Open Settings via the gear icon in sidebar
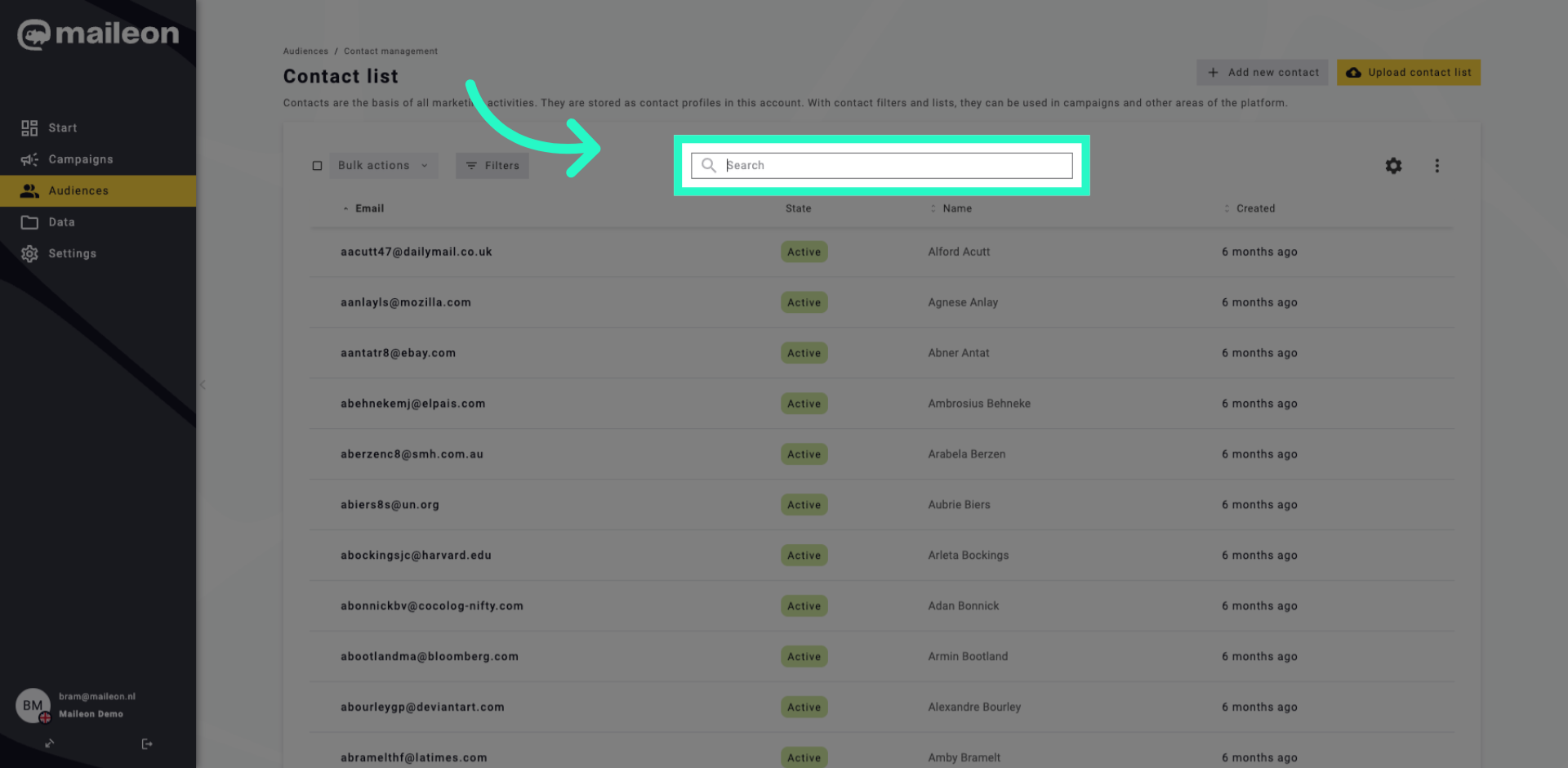This screenshot has height=768, width=1568. click(x=29, y=253)
